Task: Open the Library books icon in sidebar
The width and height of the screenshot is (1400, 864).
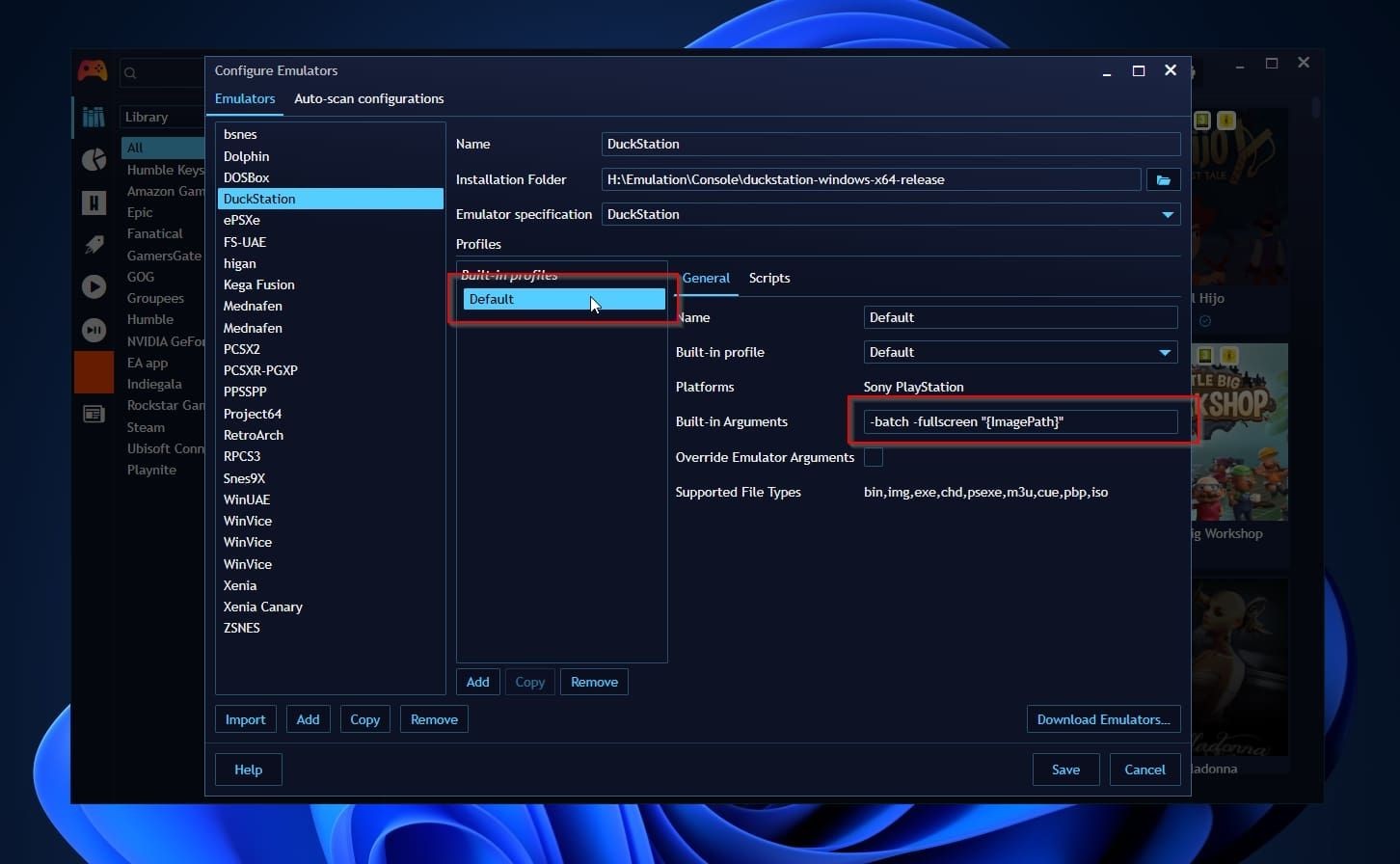Action: click(x=94, y=117)
